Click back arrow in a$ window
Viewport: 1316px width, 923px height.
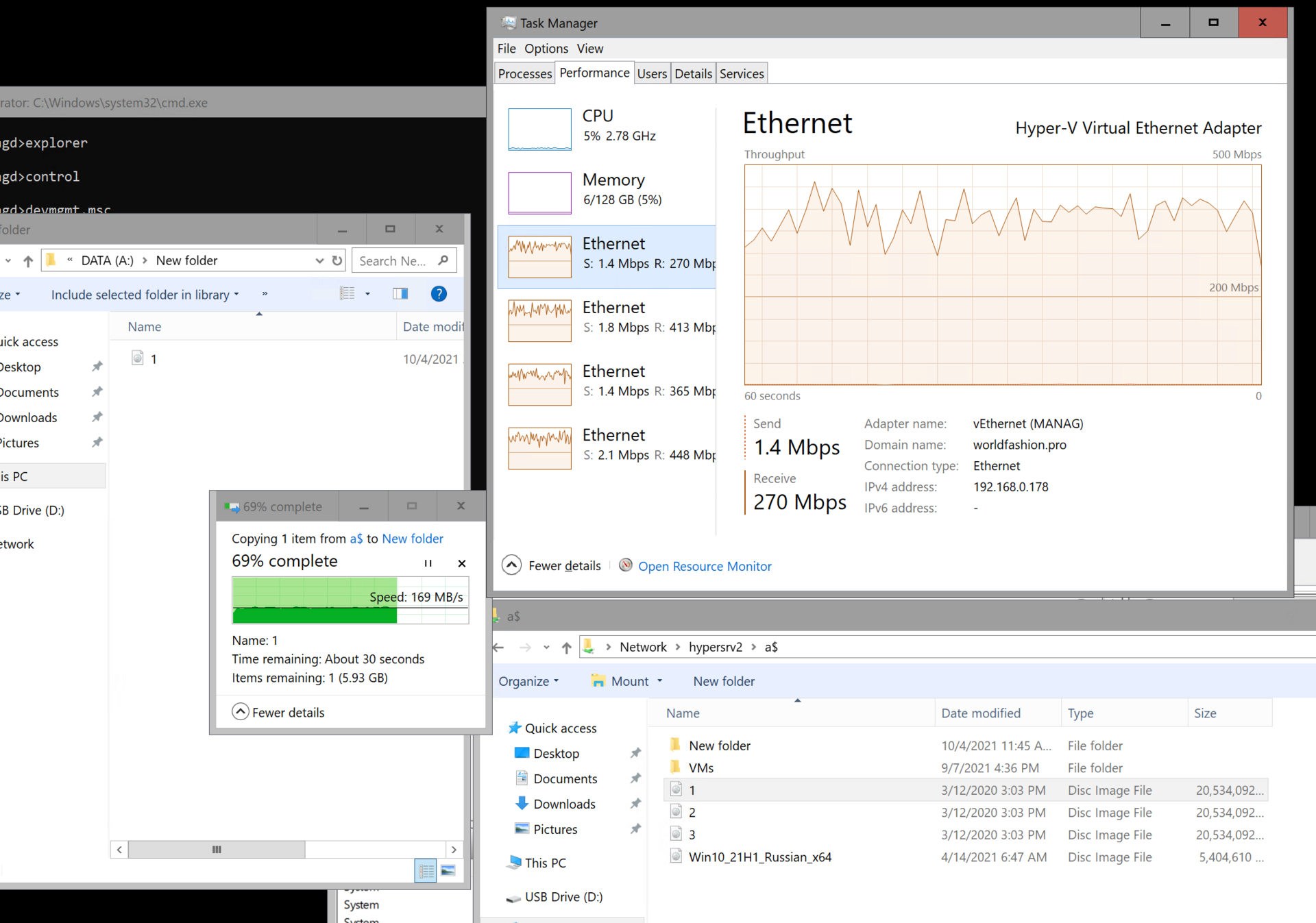(x=499, y=647)
